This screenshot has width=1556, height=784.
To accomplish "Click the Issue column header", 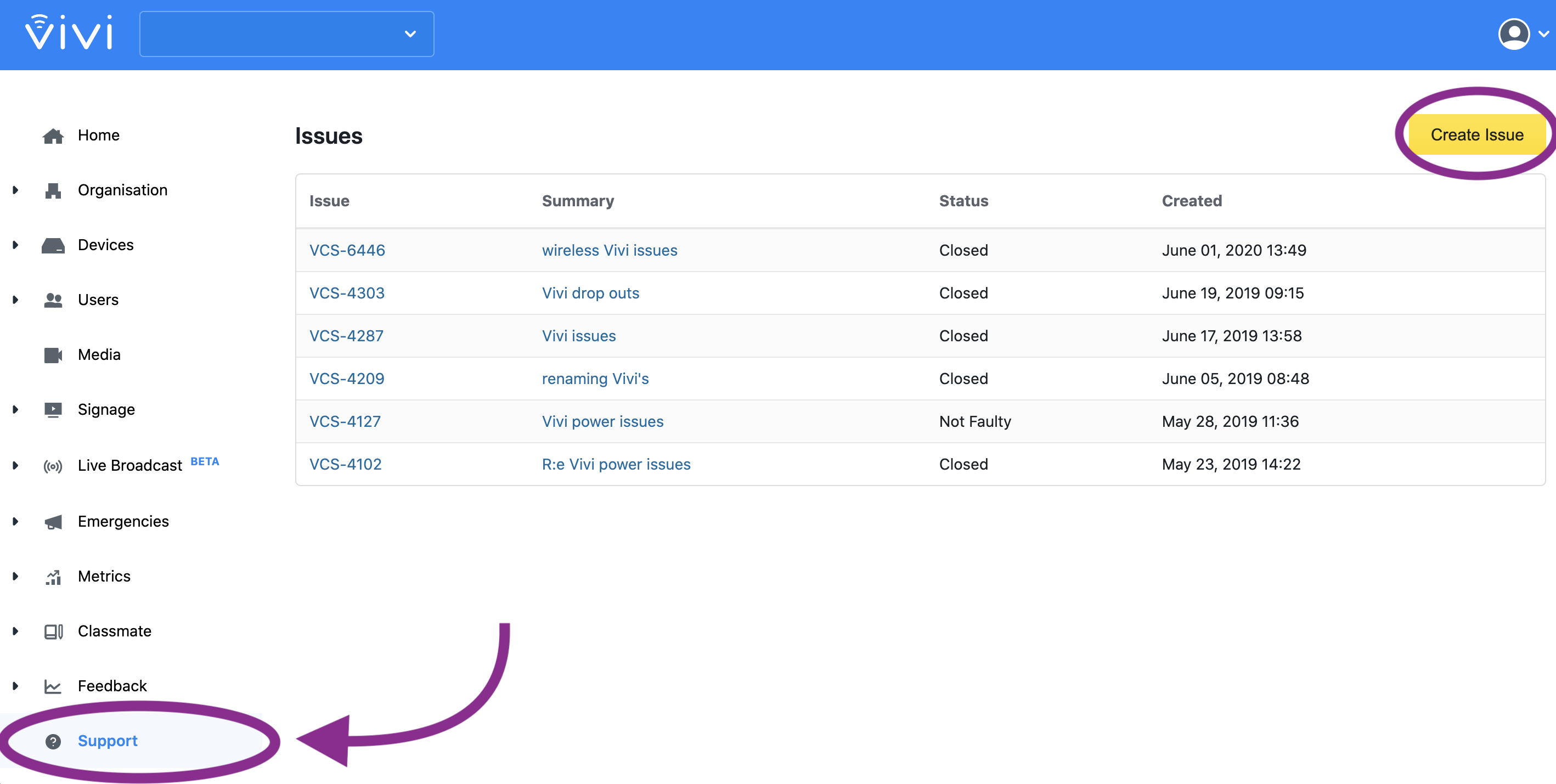I will pyautogui.click(x=329, y=201).
